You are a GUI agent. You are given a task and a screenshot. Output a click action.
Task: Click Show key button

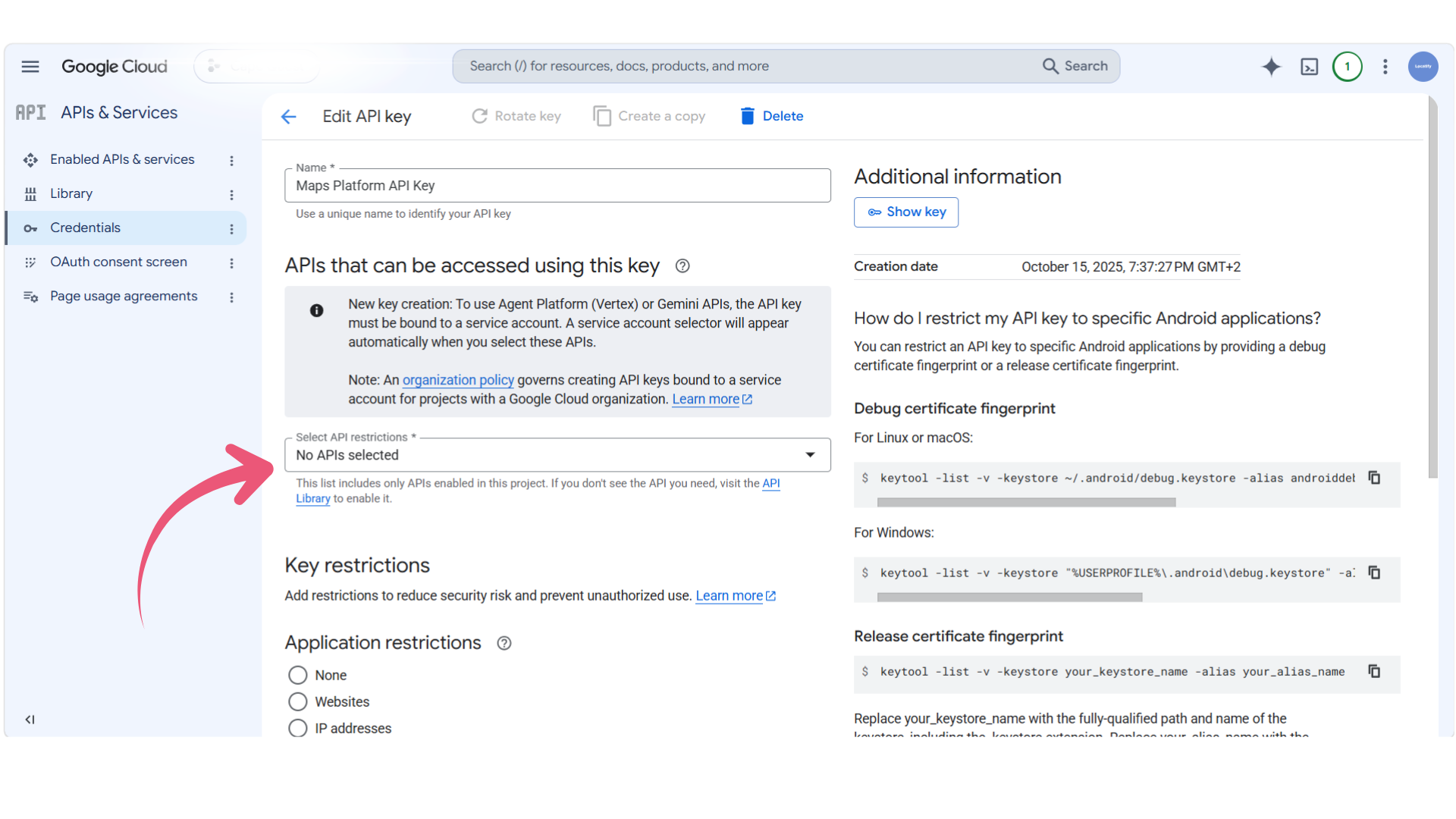(x=906, y=212)
